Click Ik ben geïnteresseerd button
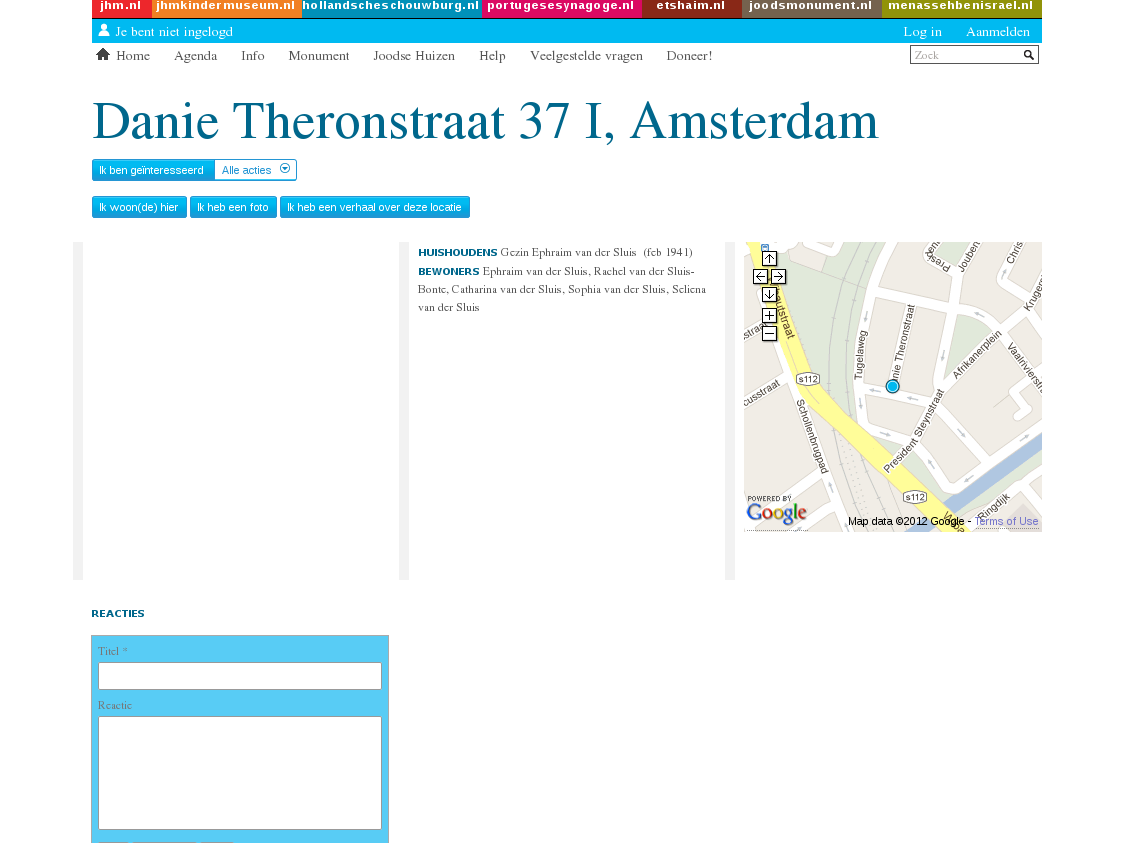Viewport: 1141px width, 843px height. click(x=153, y=170)
